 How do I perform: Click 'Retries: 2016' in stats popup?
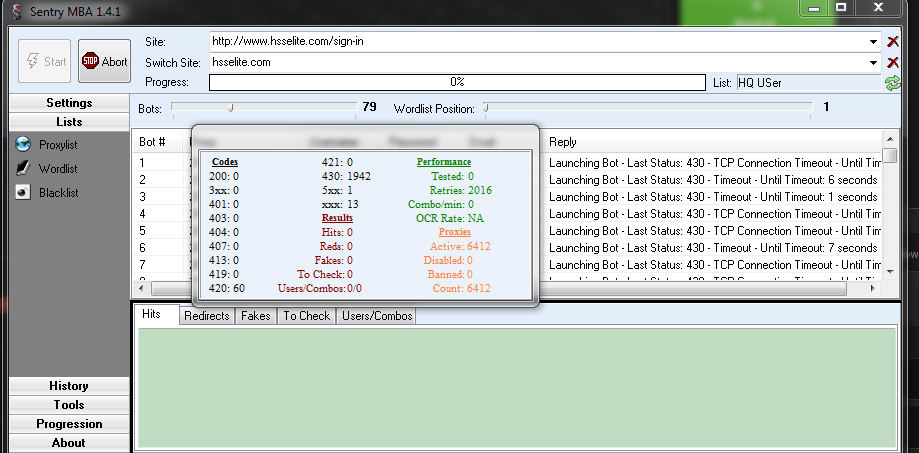[461, 190]
